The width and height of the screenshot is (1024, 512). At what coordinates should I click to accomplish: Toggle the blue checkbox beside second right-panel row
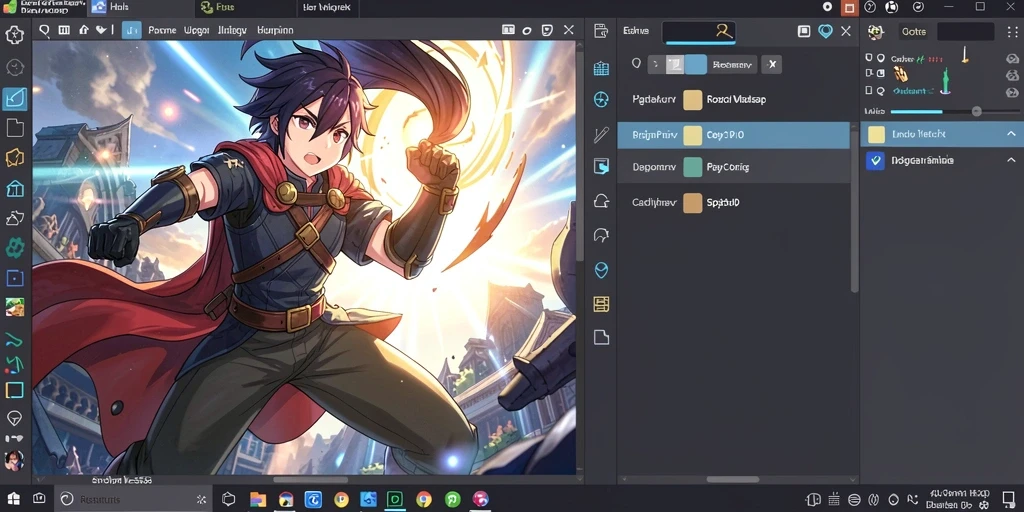[874, 160]
